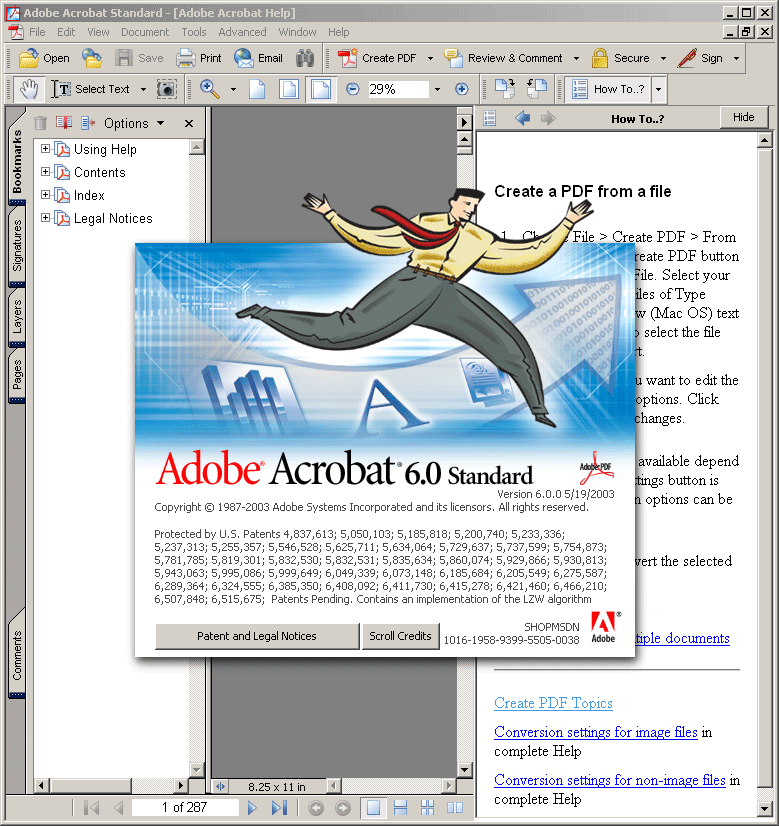This screenshot has width=779, height=826.
Task: Click the zoom in plus button
Action: point(461,89)
